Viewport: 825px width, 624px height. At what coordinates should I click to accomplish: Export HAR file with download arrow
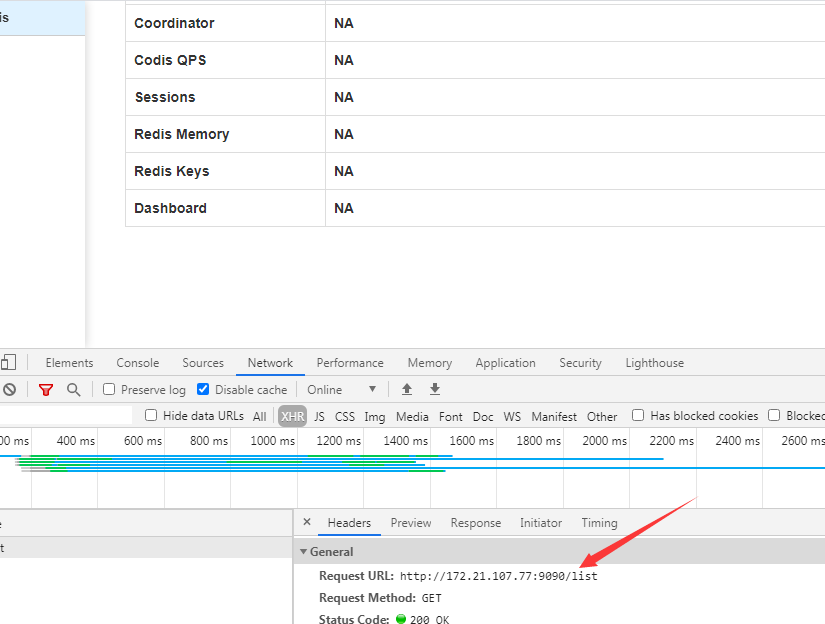point(435,389)
